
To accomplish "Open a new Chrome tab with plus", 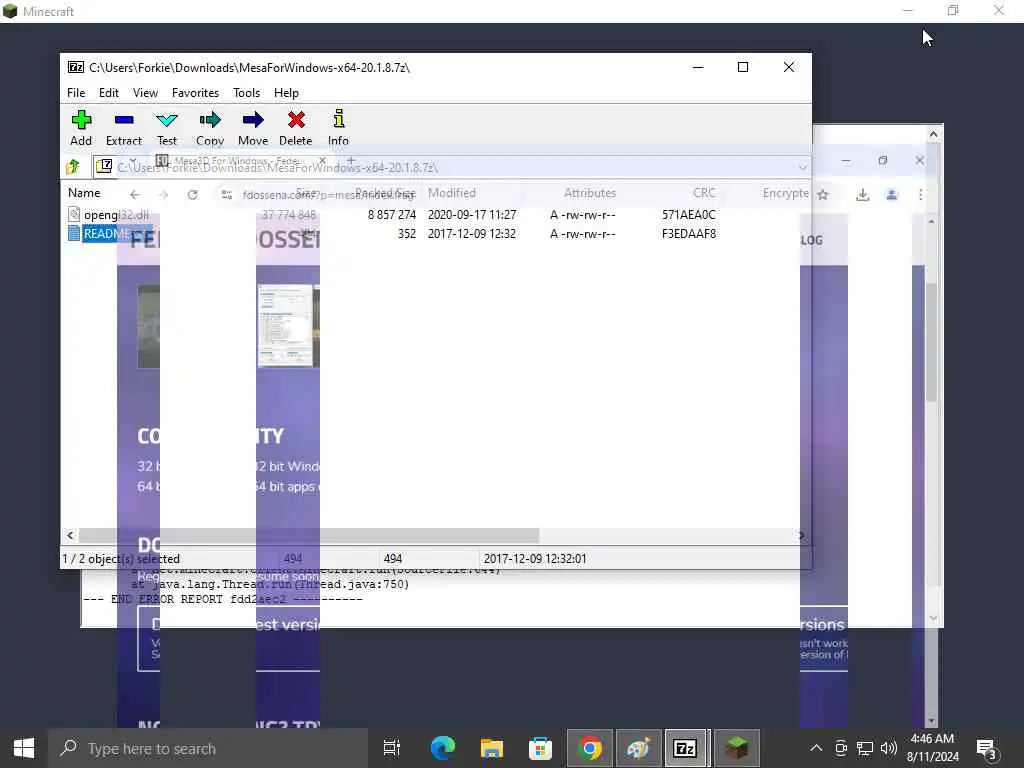I will click(x=351, y=160).
